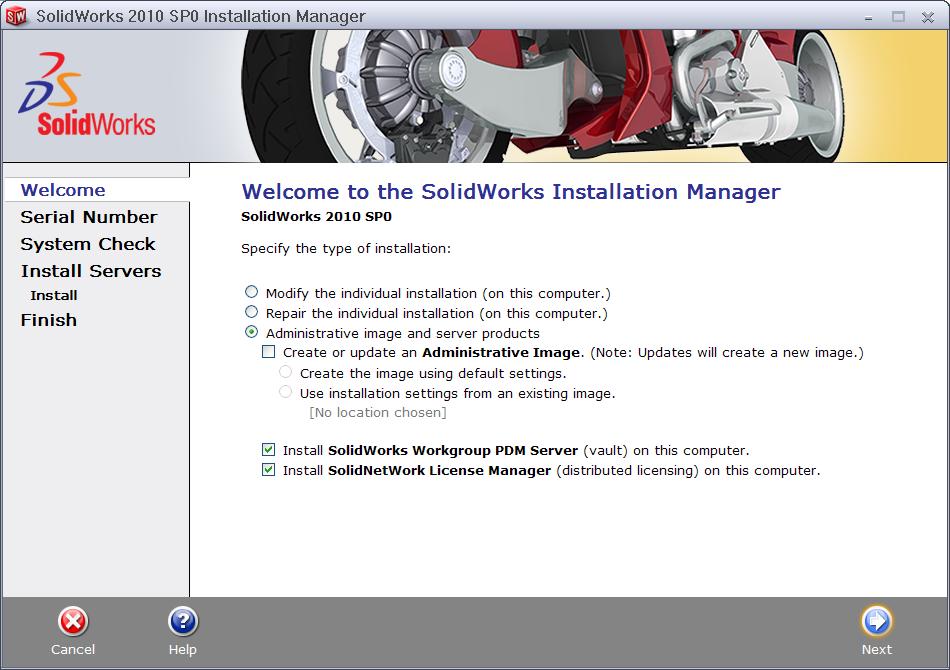Viewport: 950px width, 670px height.
Task: Click the SW app icon in title bar
Action: pyautogui.click(x=16, y=16)
